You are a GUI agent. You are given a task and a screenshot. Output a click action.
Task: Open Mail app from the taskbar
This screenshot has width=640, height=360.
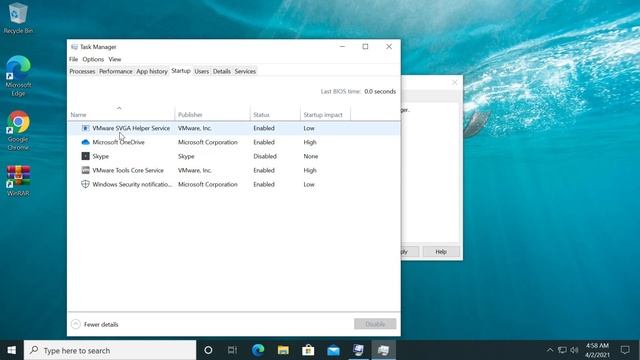[x=333, y=350]
